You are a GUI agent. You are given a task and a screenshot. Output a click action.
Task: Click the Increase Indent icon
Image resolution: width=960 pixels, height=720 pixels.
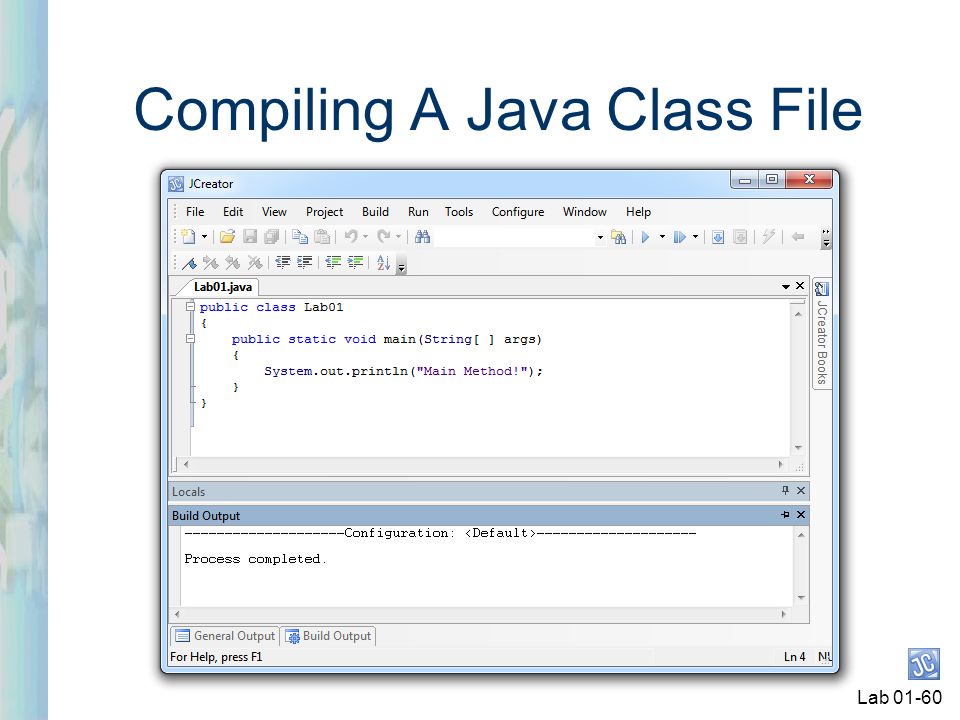coord(305,263)
